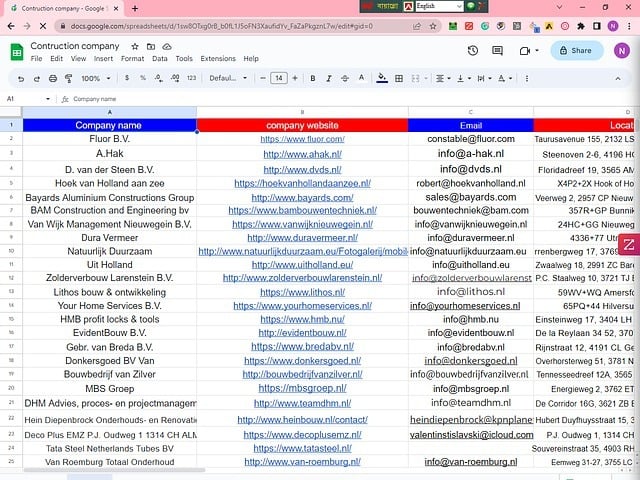
Task: Collapse the menus with the chevron
Action: [x=618, y=78]
